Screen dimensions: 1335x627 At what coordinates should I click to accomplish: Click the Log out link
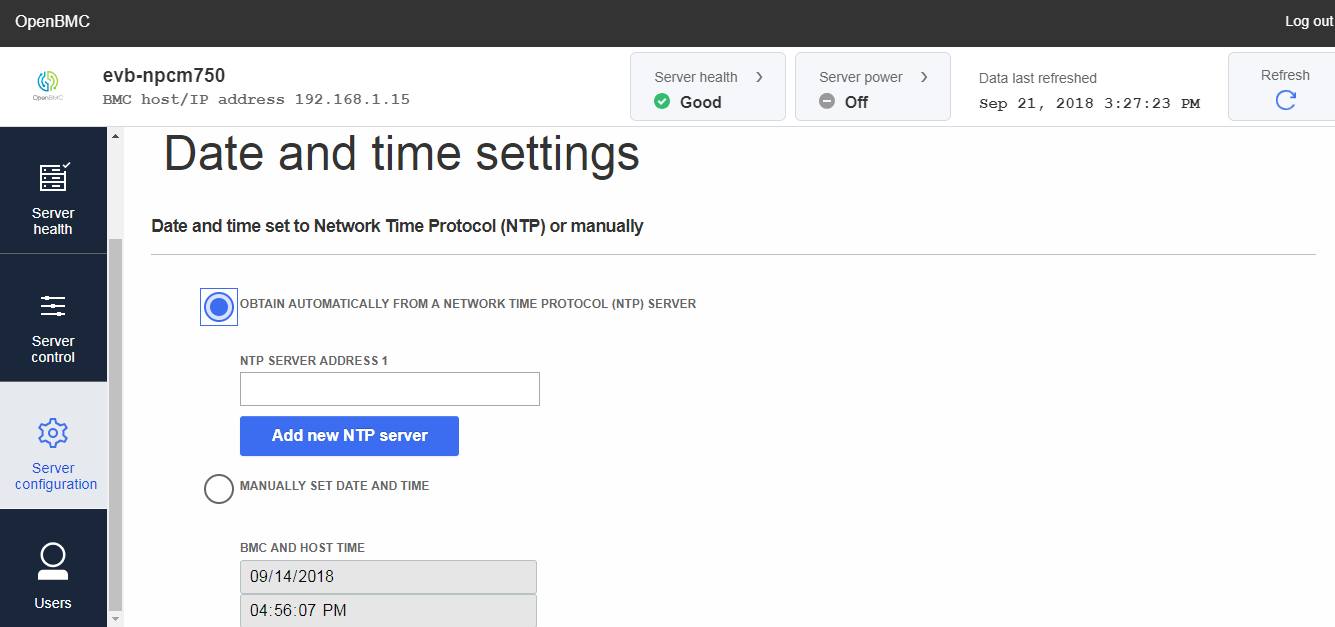point(1308,22)
